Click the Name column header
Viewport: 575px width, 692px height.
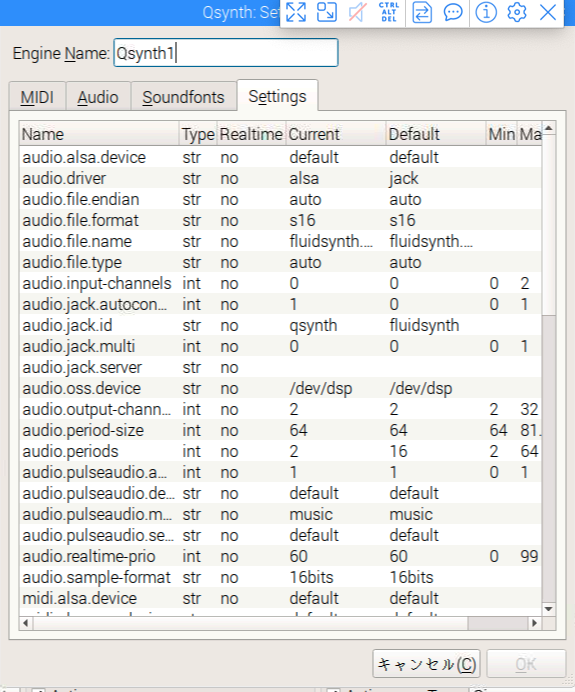coord(99,134)
